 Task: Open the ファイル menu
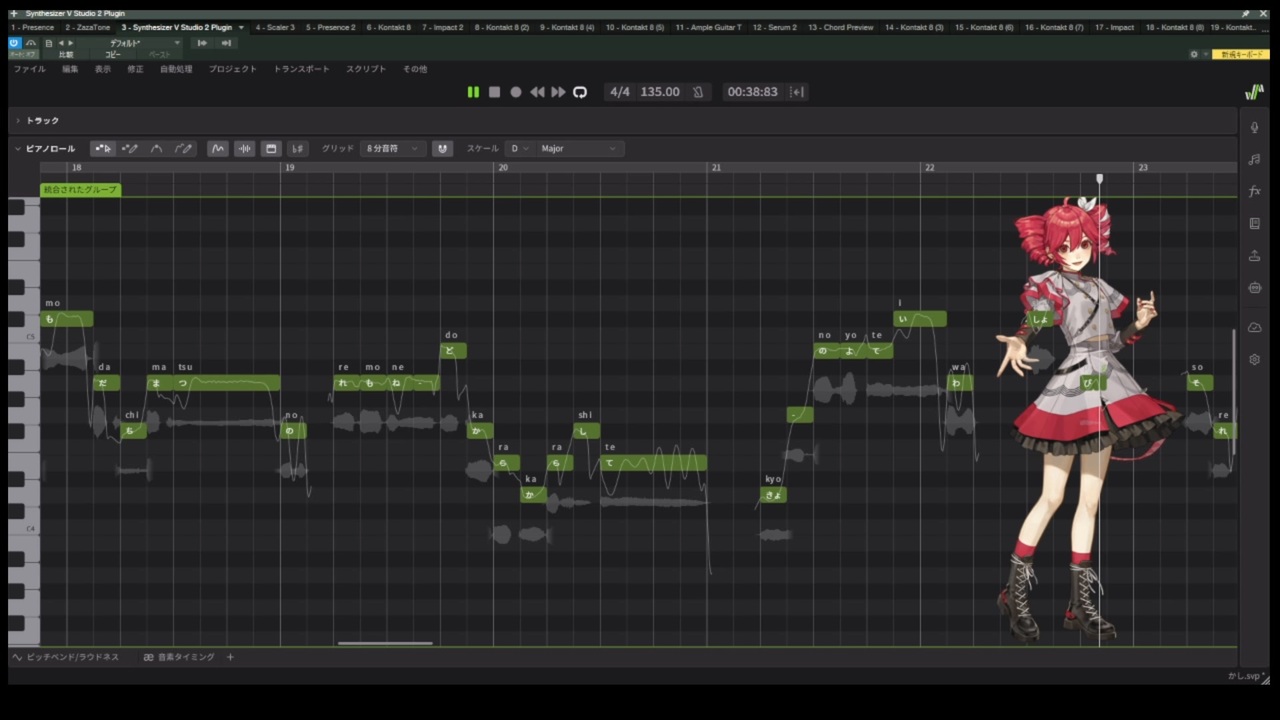point(30,69)
